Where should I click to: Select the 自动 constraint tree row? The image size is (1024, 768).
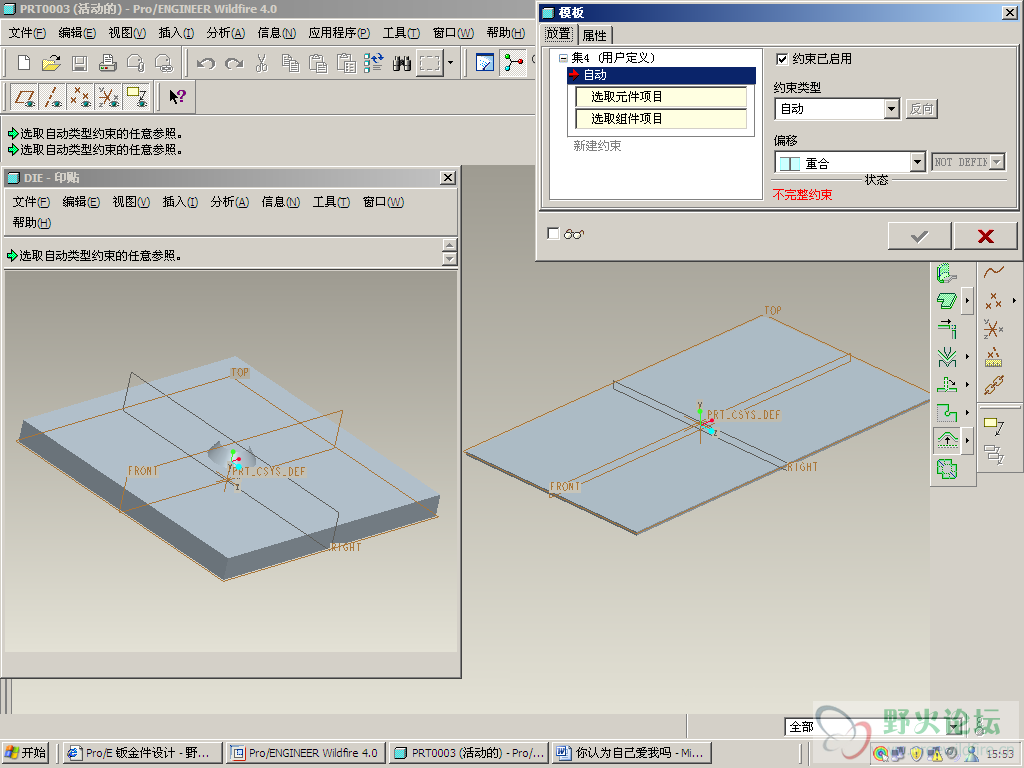pyautogui.click(x=661, y=75)
